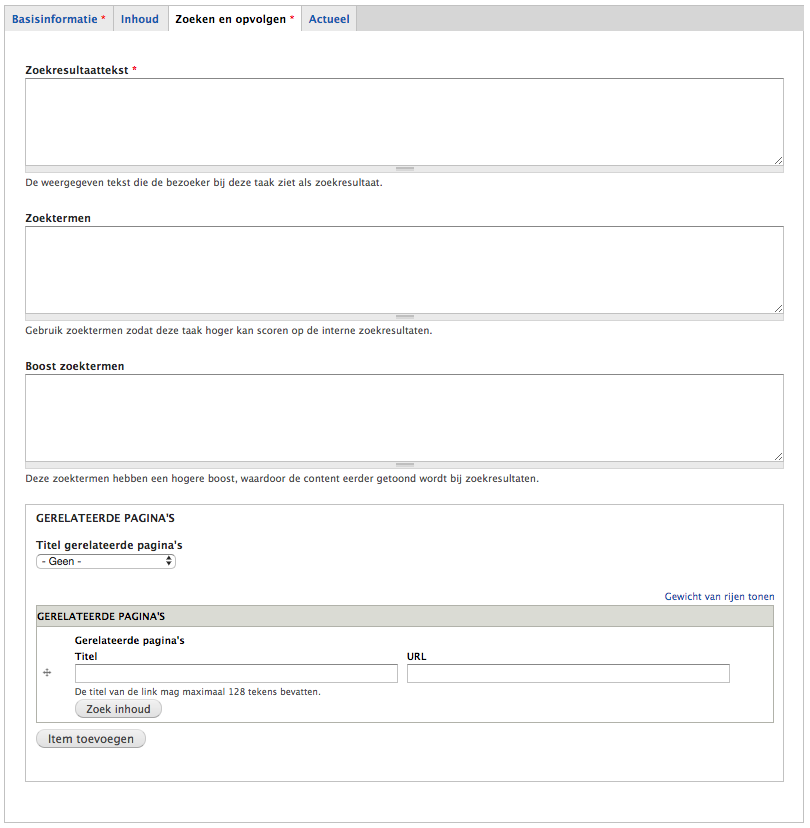
Task: Click the corner resize handle of the Zoektermen textarea
Action: pos(778,307)
